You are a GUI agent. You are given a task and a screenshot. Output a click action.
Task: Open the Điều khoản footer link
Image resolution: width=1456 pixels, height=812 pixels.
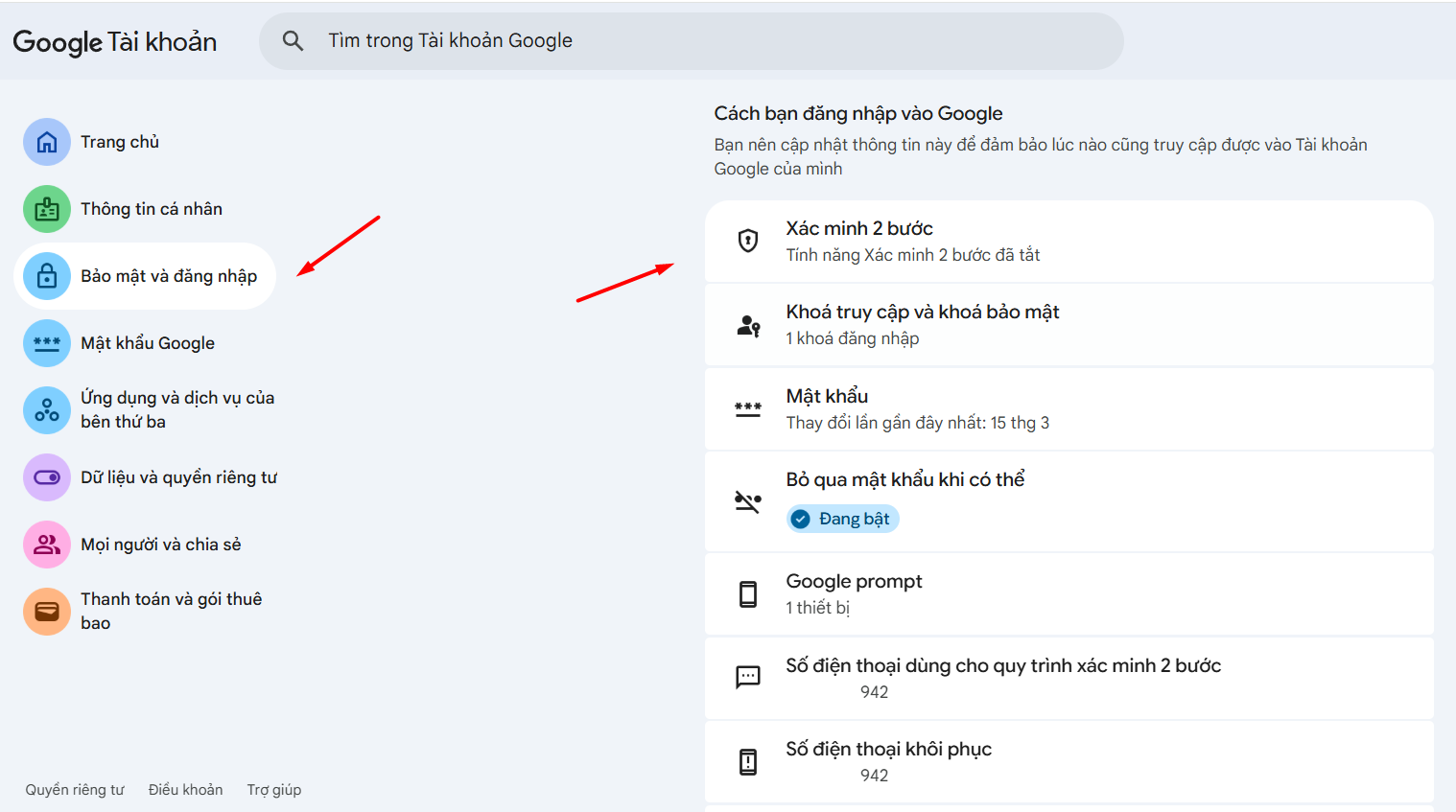(185, 790)
